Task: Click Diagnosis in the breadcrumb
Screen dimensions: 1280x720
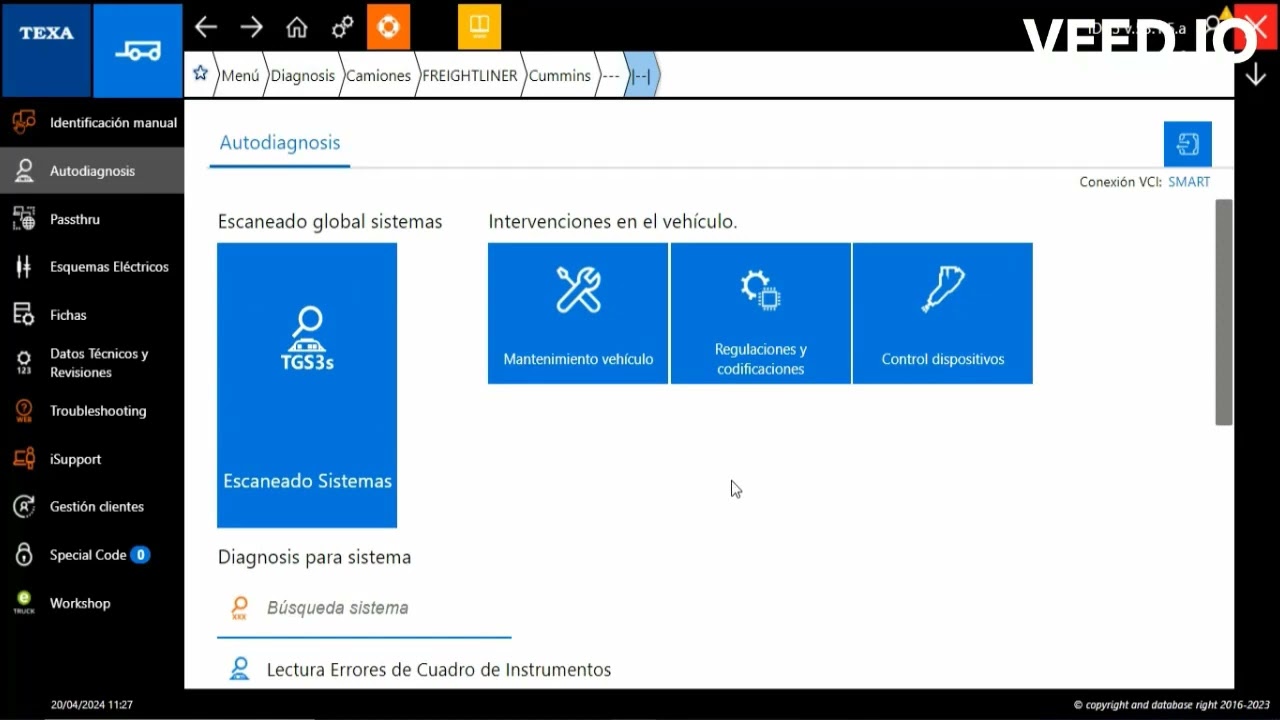Action: 302,75
